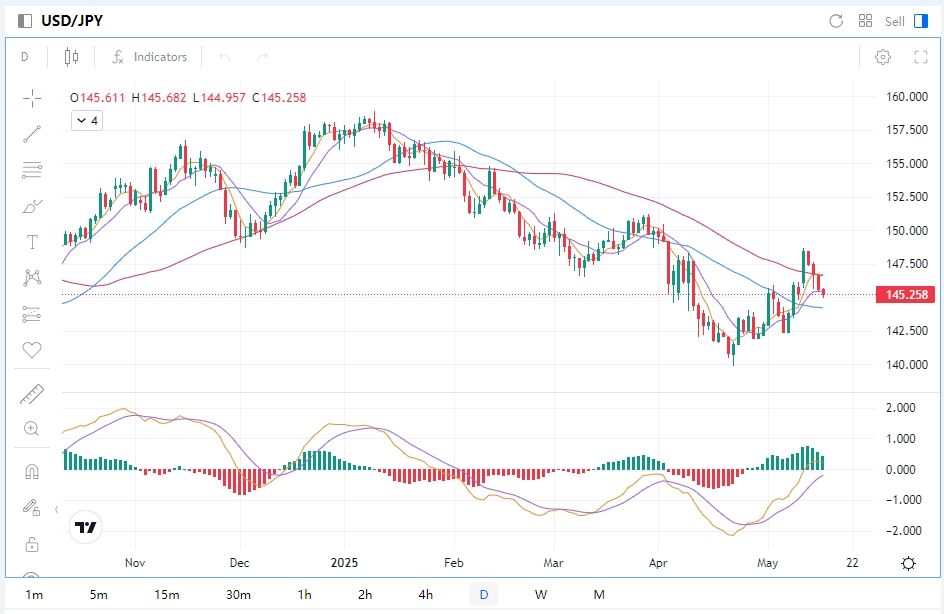Click the 2025 label on time axis

pos(344,563)
